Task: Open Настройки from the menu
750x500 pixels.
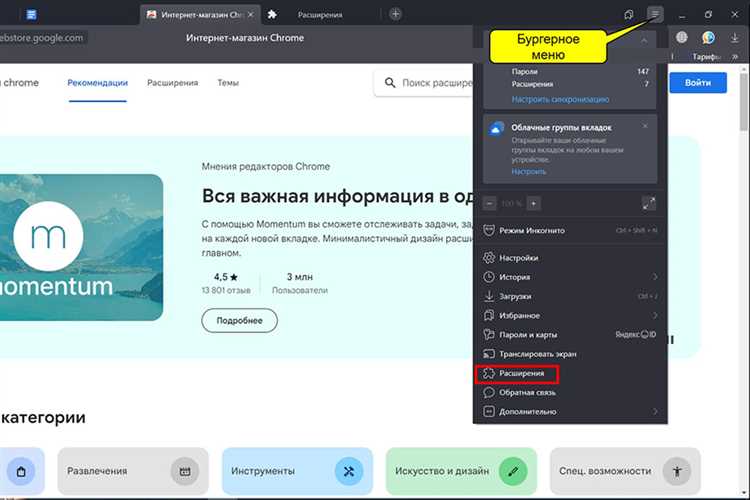Action: tap(518, 258)
